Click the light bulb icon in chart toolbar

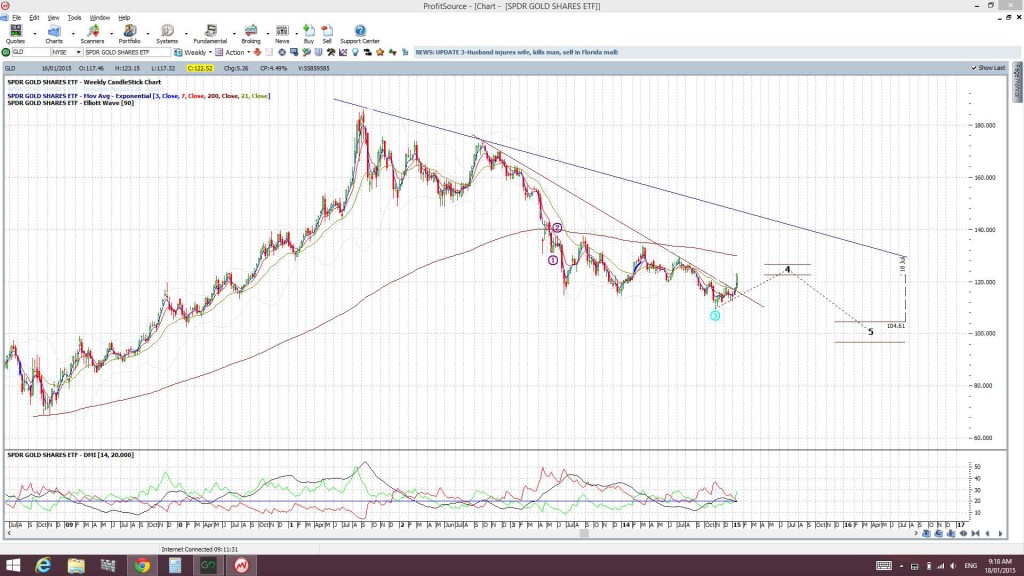click(x=355, y=52)
